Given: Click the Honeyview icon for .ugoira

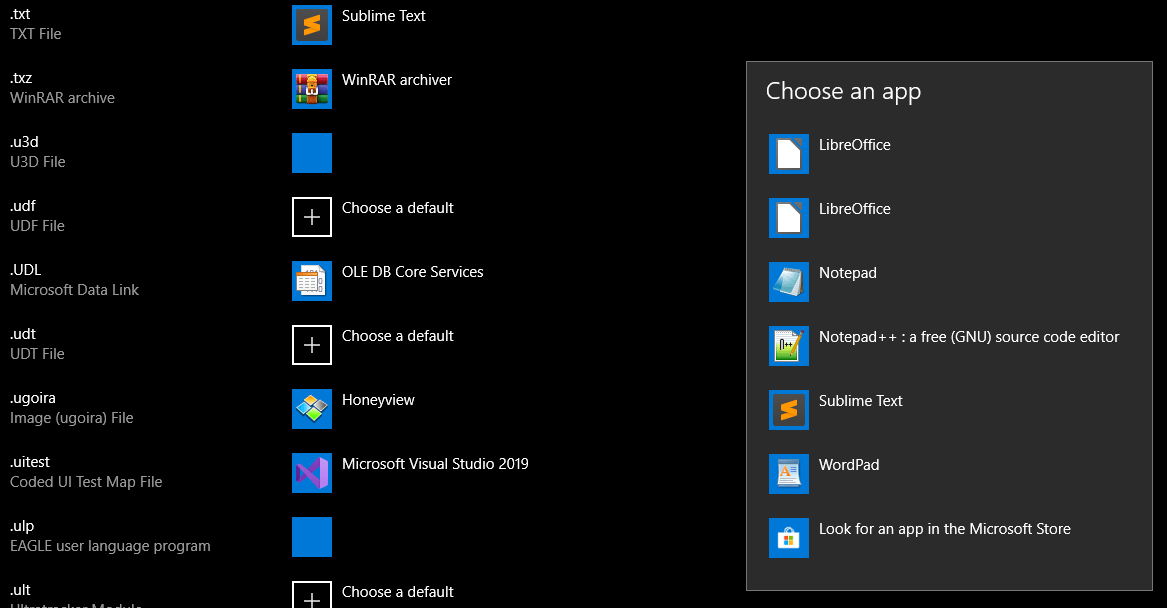Looking at the screenshot, I should pos(312,409).
